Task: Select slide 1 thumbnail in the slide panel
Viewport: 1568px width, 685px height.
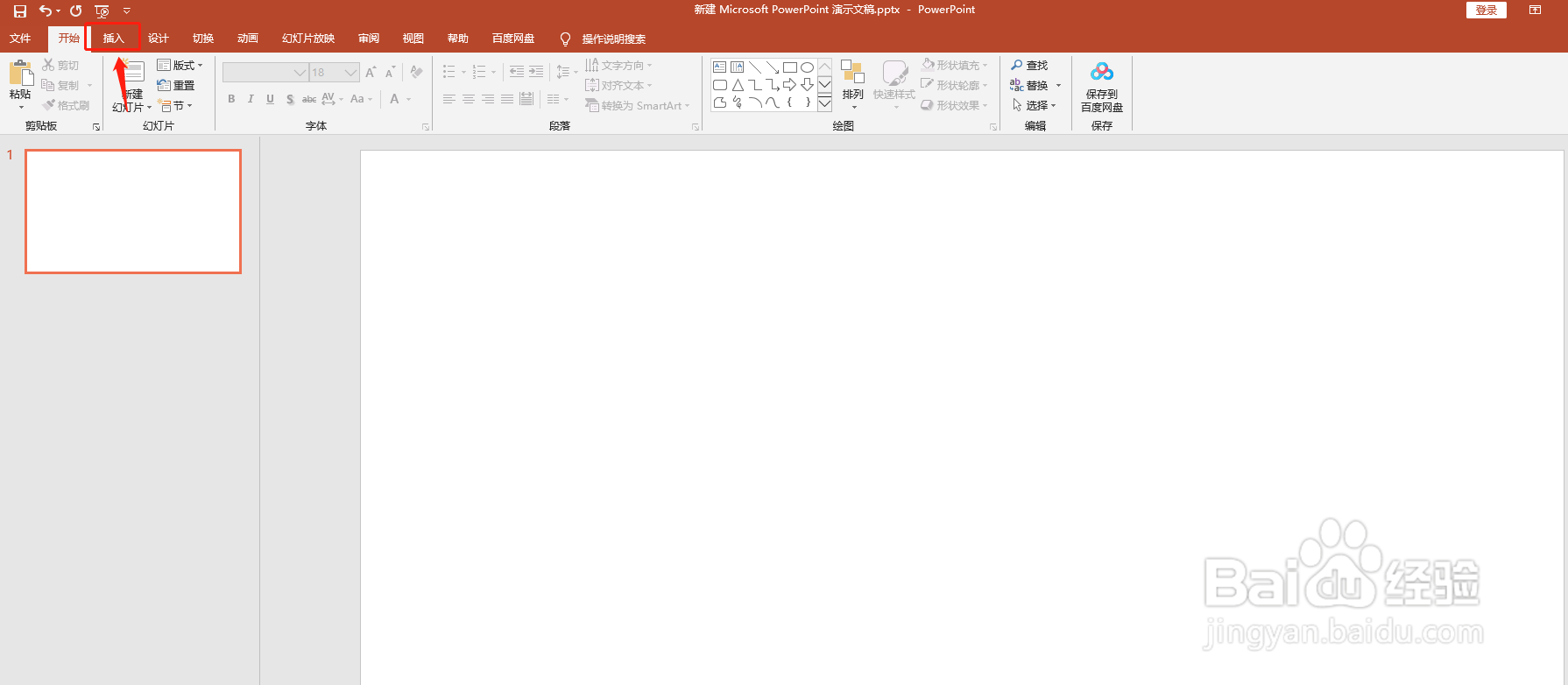Action: (133, 211)
